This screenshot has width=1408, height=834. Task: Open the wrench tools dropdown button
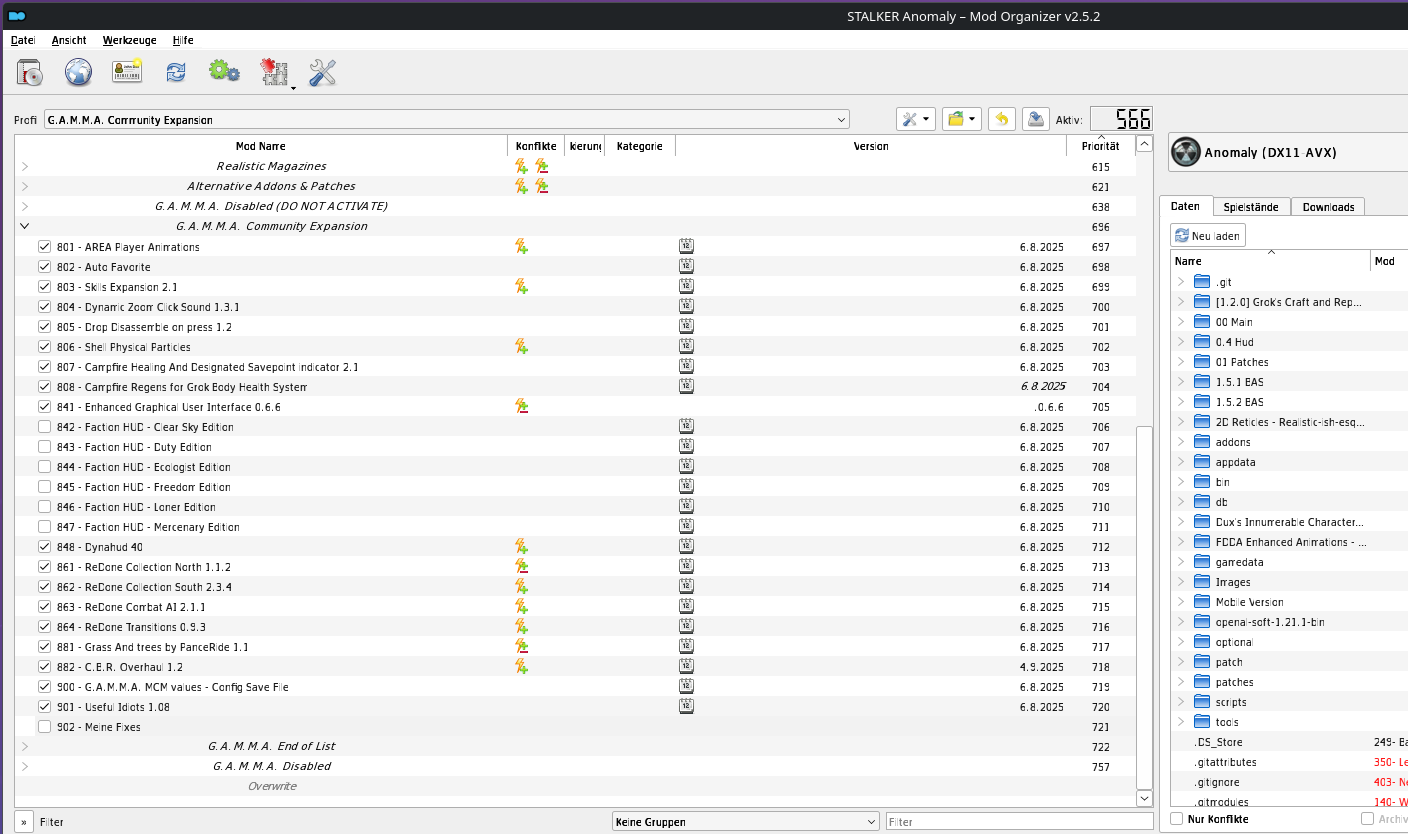[915, 119]
